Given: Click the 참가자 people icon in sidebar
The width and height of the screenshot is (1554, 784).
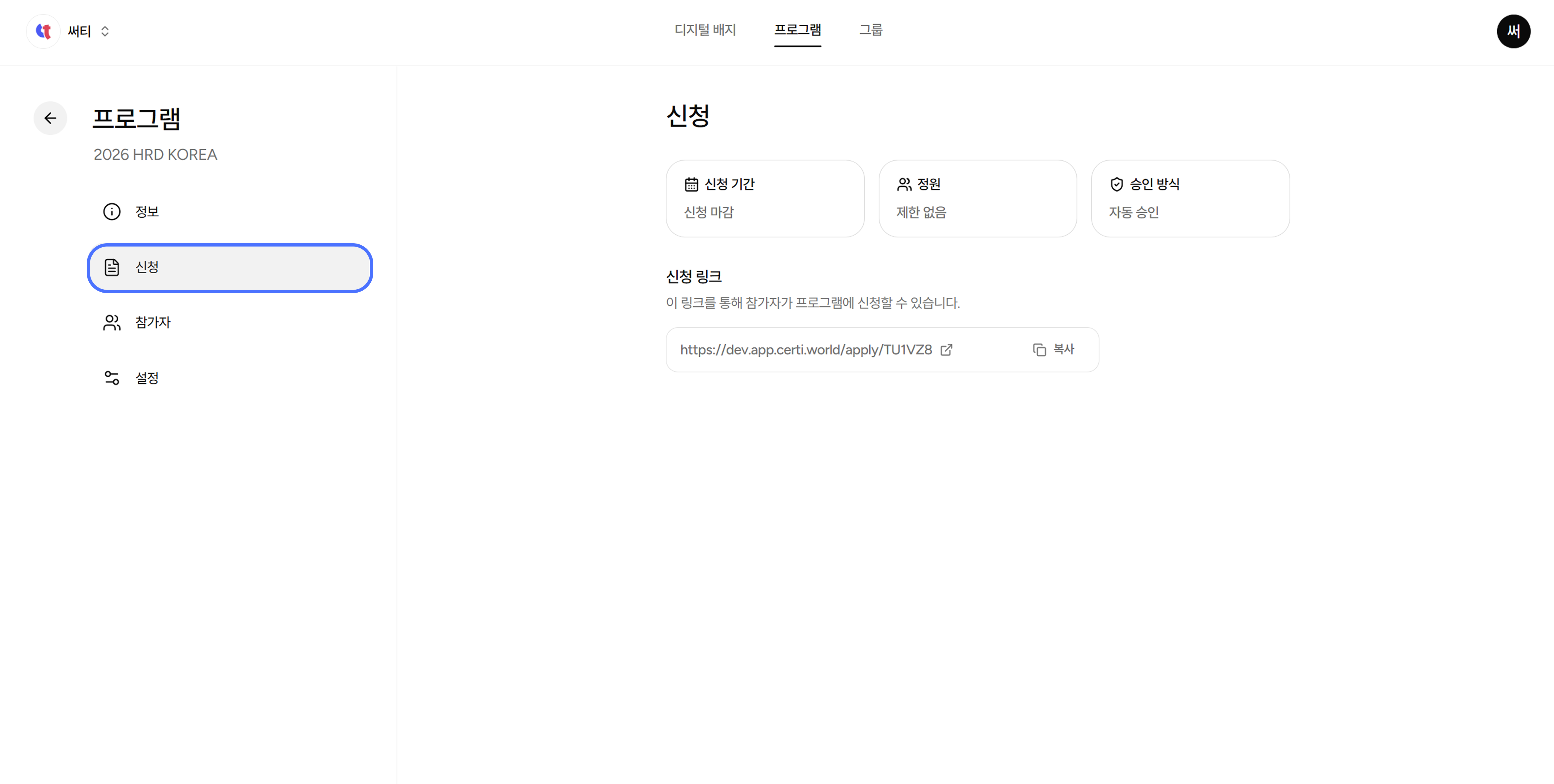Looking at the screenshot, I should click(x=112, y=323).
